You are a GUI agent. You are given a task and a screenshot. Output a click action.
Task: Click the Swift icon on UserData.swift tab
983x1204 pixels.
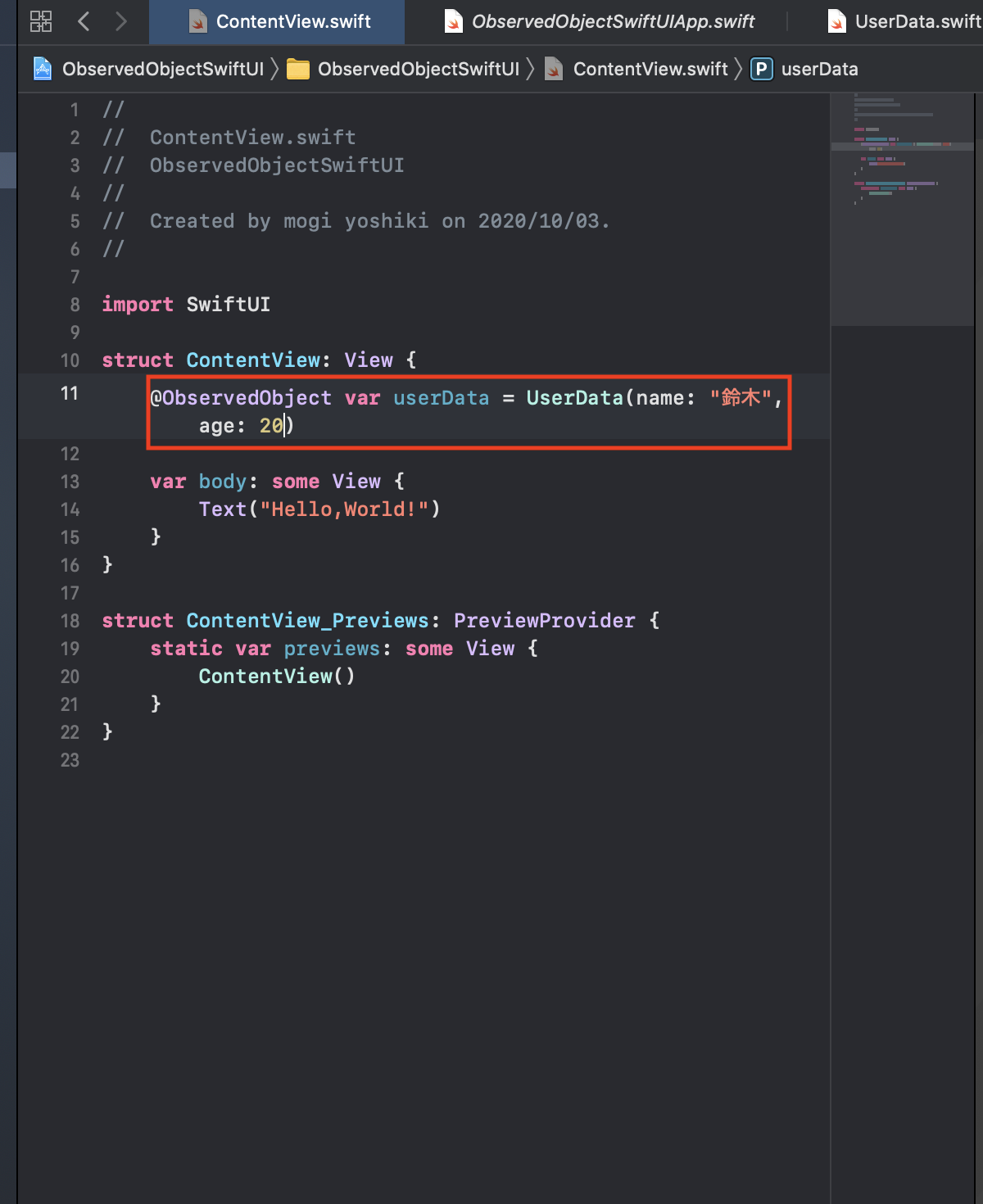(x=836, y=22)
